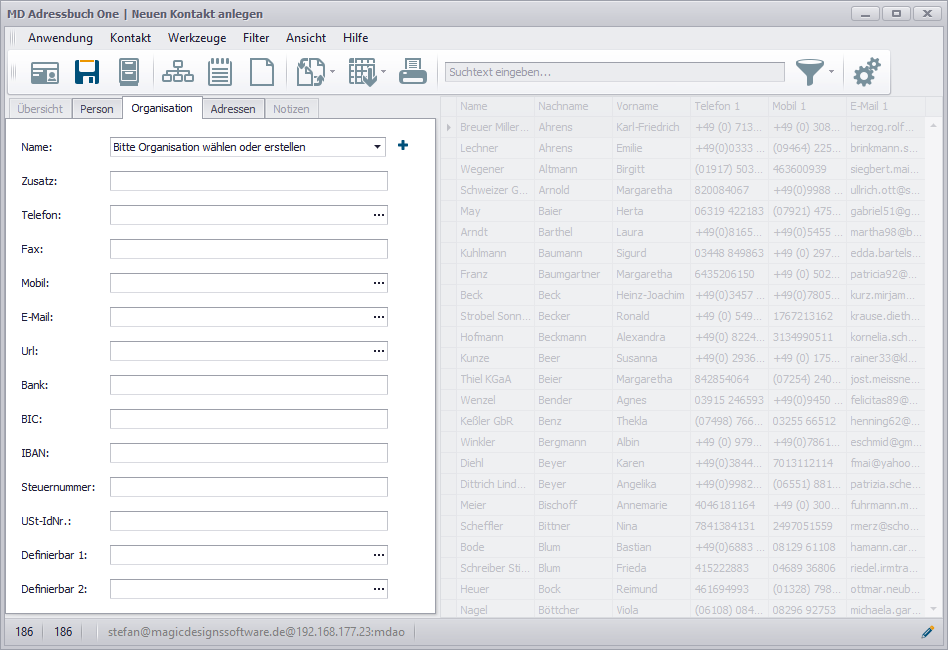Screen dimensions: 948x650
Task: Expand the funnel filter dropdown arrow
Action: (x=832, y=72)
